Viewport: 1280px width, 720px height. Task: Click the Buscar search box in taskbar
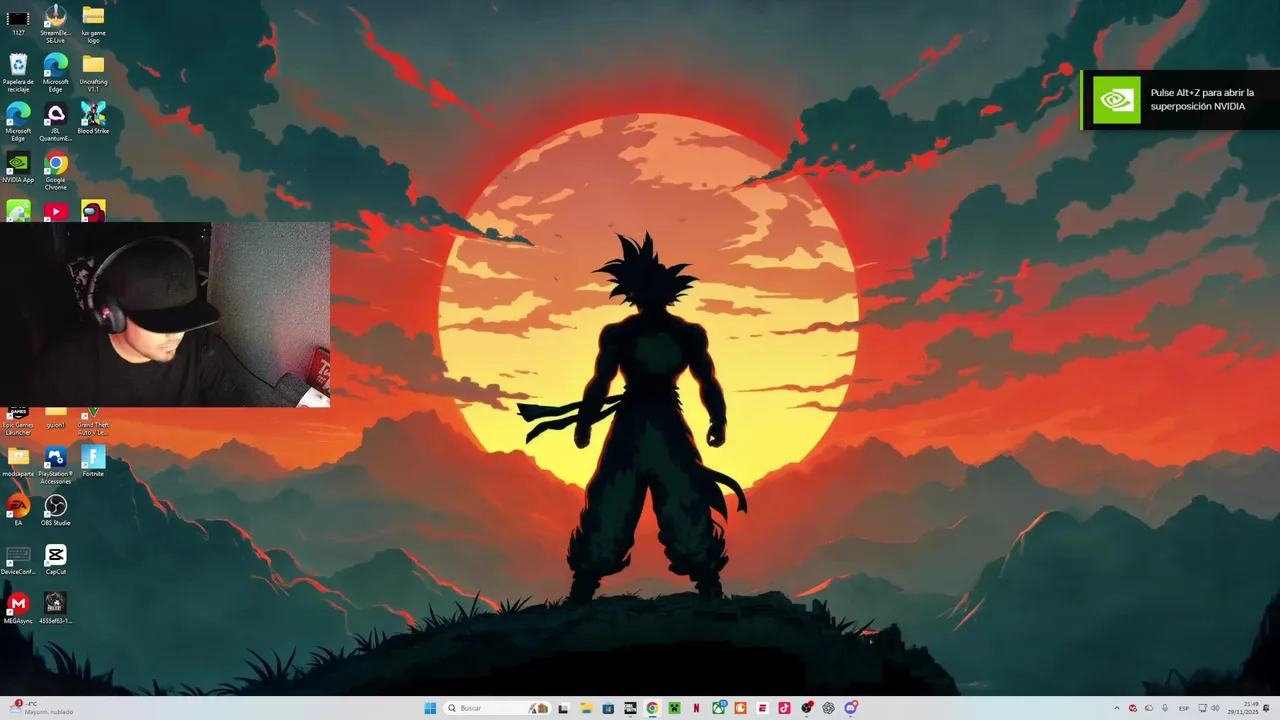coord(497,708)
